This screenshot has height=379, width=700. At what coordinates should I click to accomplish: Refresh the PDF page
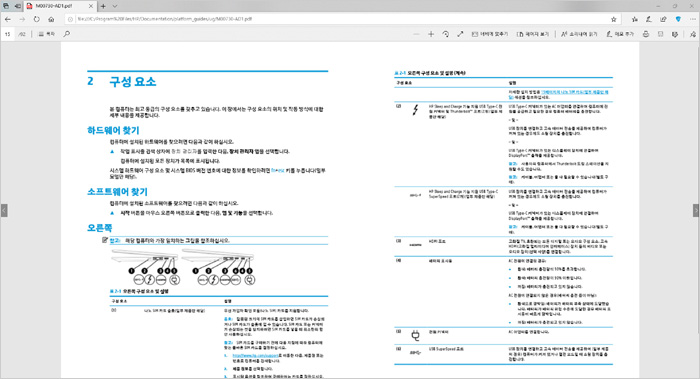[x=37, y=19]
